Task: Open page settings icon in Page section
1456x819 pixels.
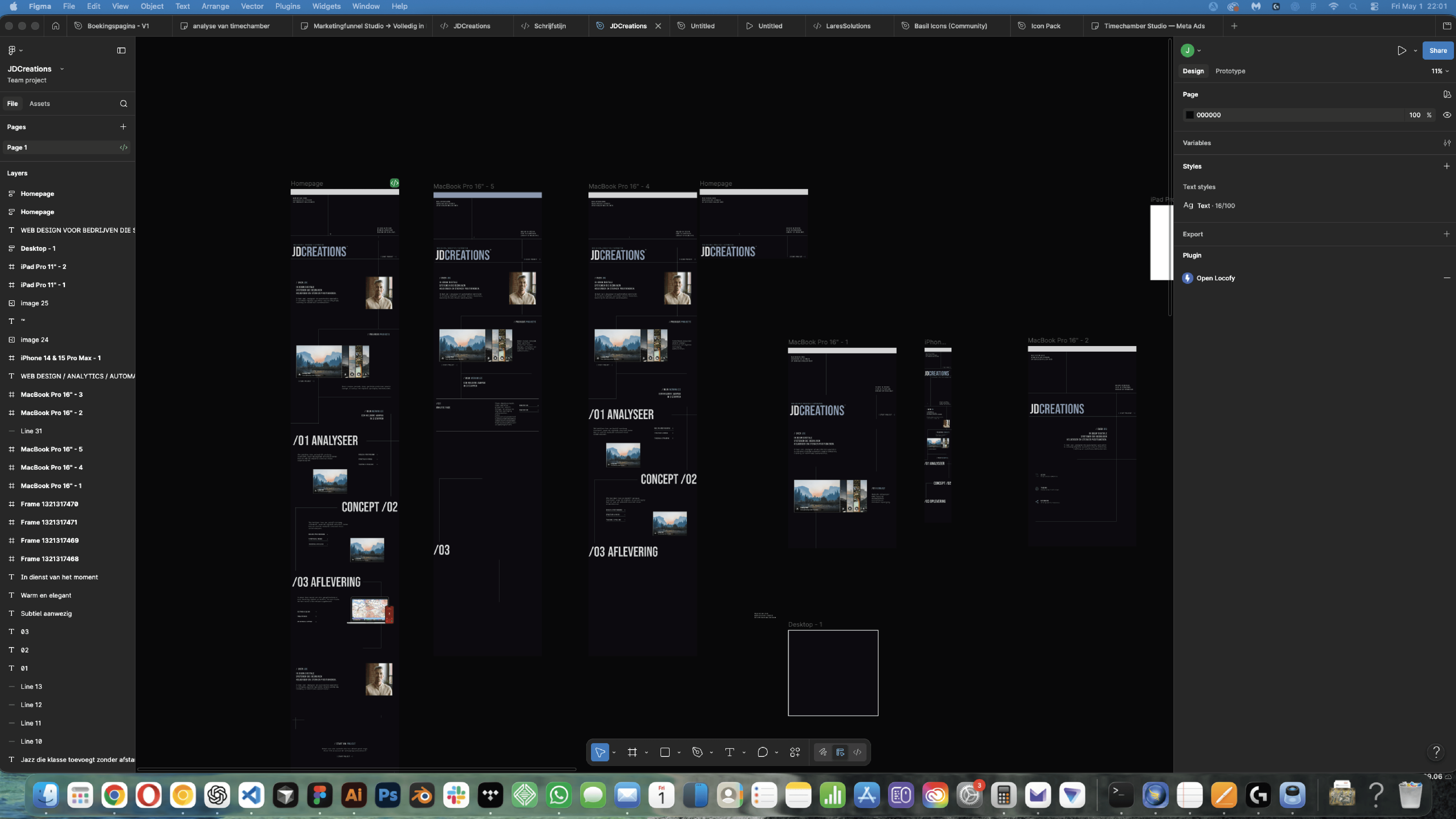Action: 1446,94
